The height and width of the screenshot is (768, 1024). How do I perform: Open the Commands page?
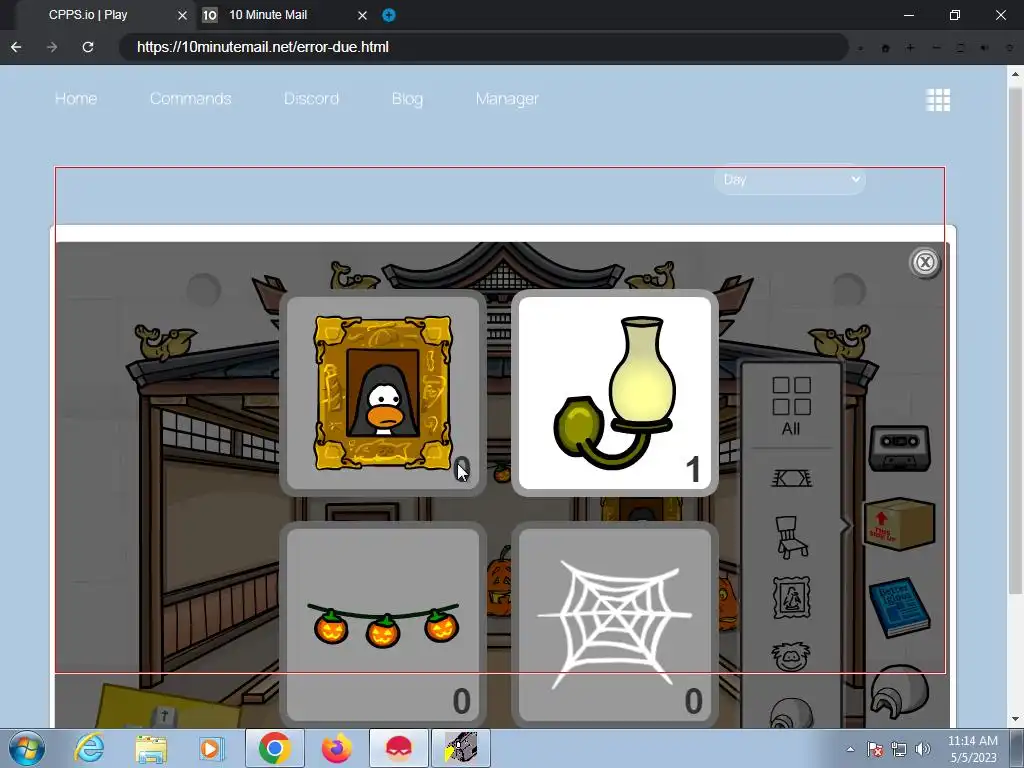[x=191, y=99]
